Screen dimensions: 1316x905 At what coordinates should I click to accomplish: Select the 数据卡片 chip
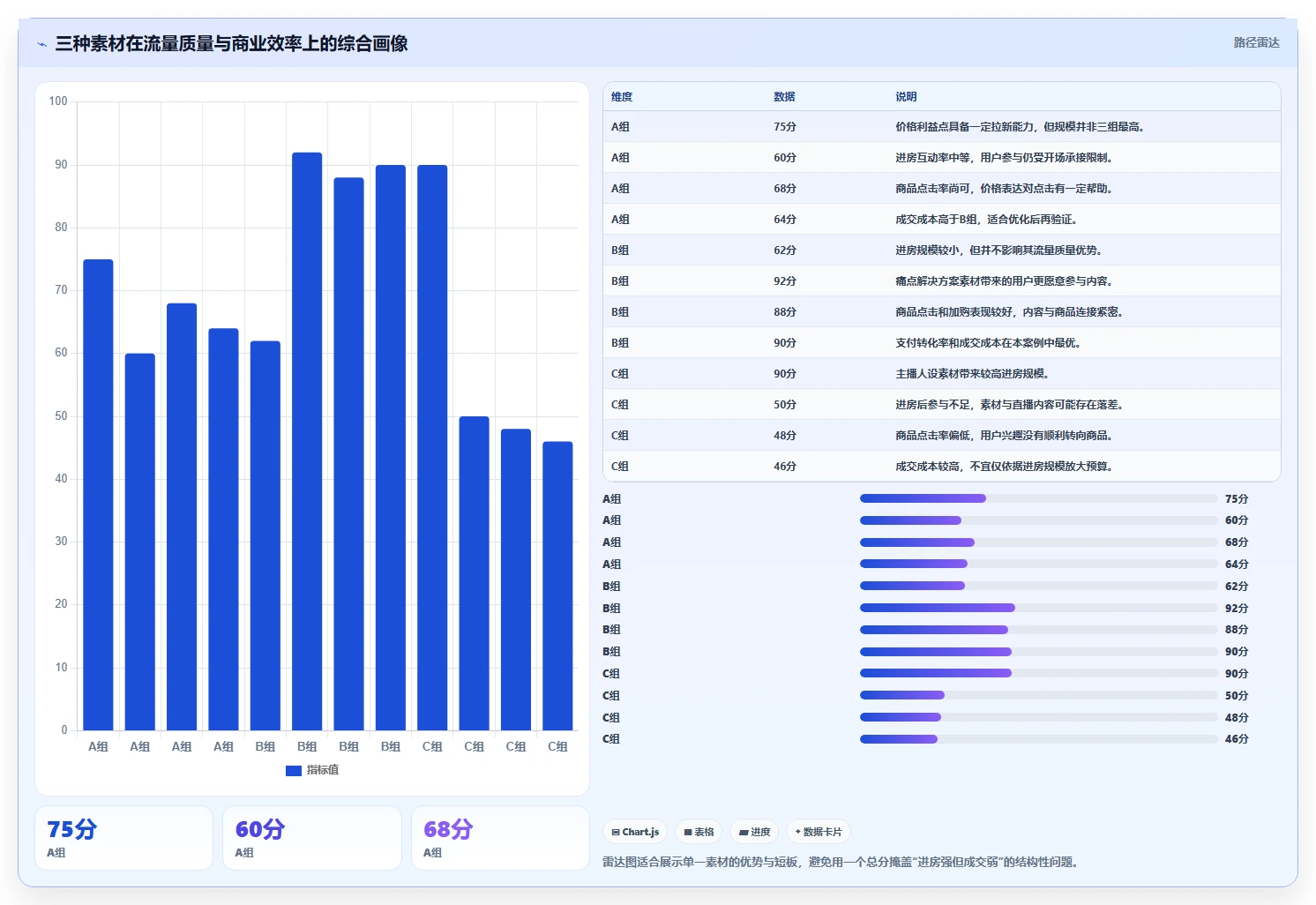pos(819,832)
